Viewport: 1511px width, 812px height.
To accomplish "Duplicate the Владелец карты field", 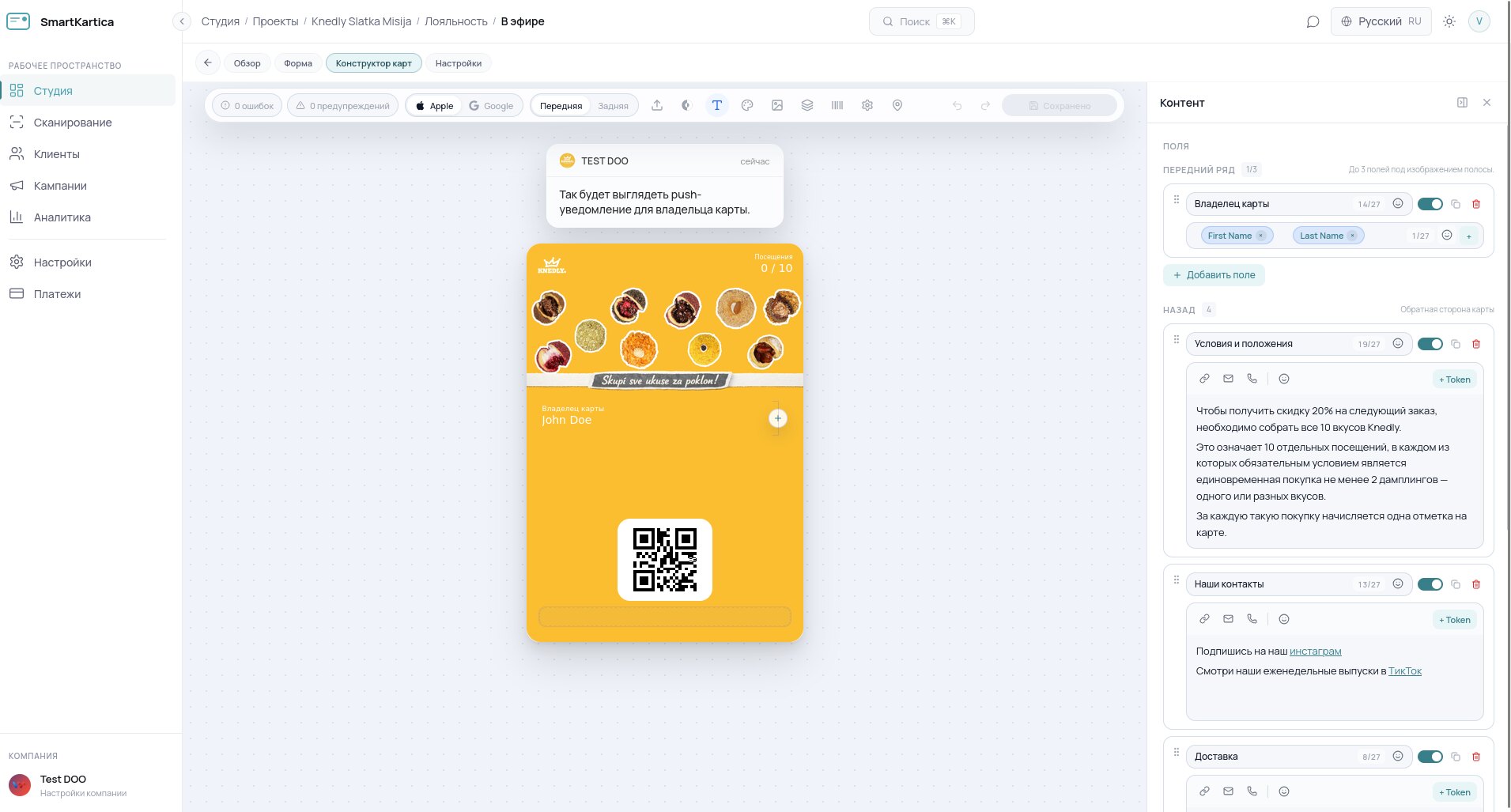I will point(1456,204).
